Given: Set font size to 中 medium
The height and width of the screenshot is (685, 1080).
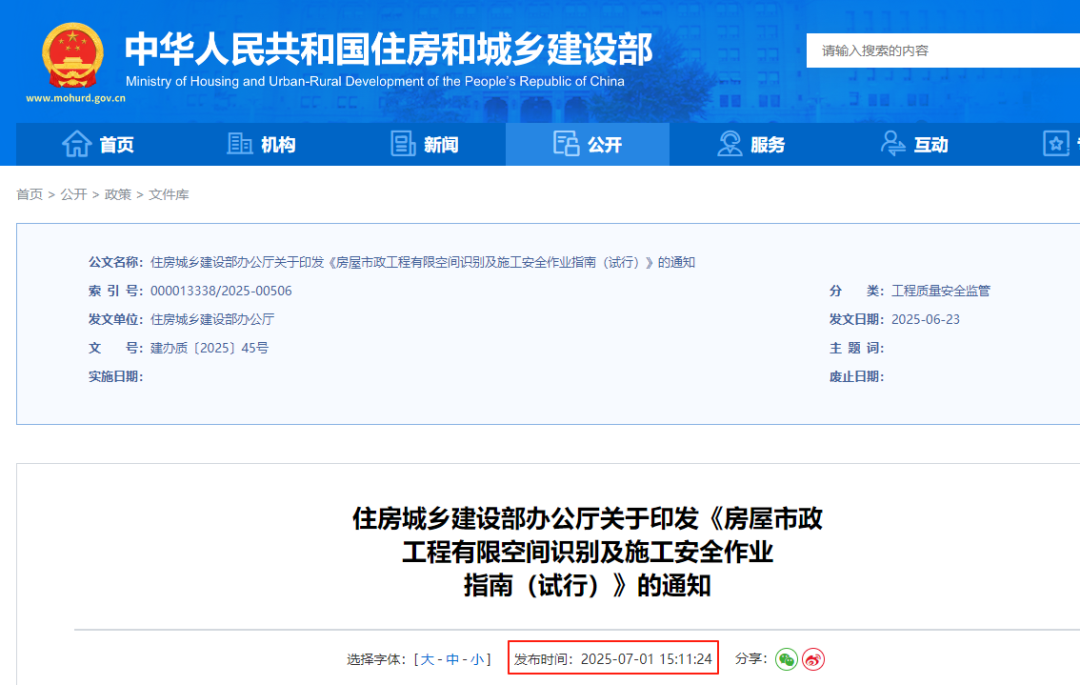Looking at the screenshot, I should tap(452, 659).
